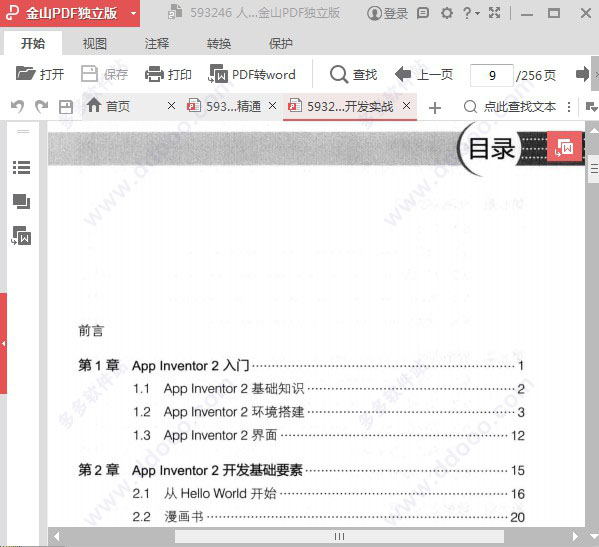This screenshot has height=547, width=599.
Task: Toggle fullscreen mode icon
Action: (x=494, y=13)
